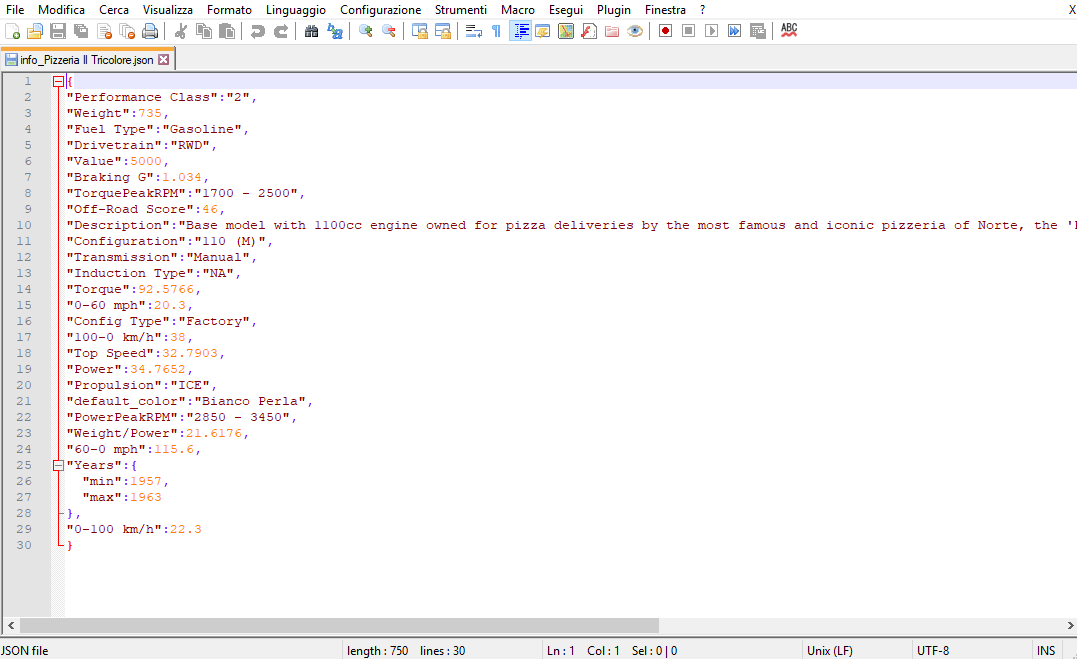Click the INS insert mode indicator
The width and height of the screenshot is (1077, 659).
(1046, 651)
